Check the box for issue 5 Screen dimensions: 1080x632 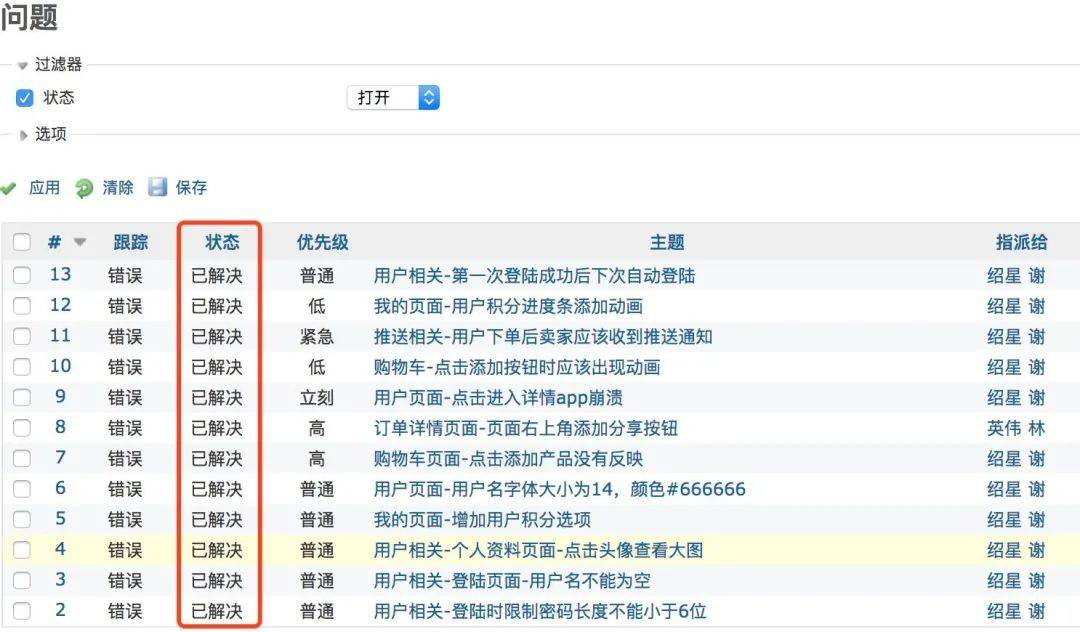click(x=22, y=519)
